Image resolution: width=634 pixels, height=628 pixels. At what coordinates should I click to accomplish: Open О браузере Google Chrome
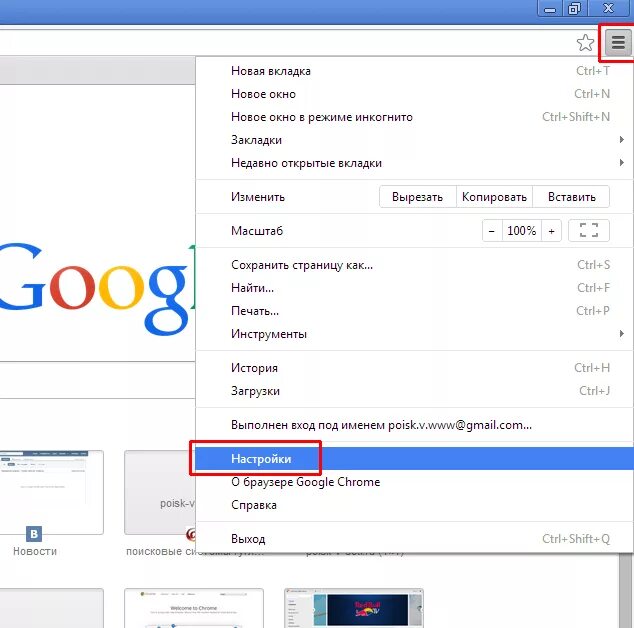(x=414, y=482)
